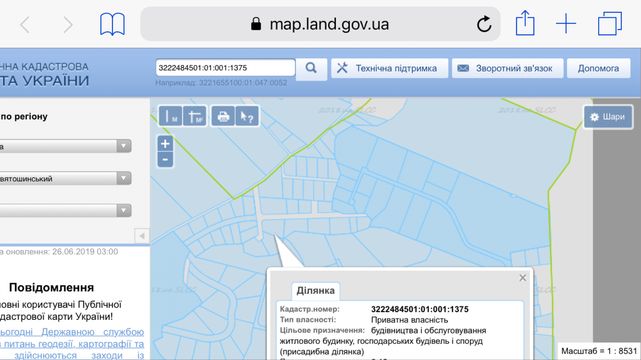Open Safari bookmarks book icon
Screen dimensions: 641x360
(112, 24)
